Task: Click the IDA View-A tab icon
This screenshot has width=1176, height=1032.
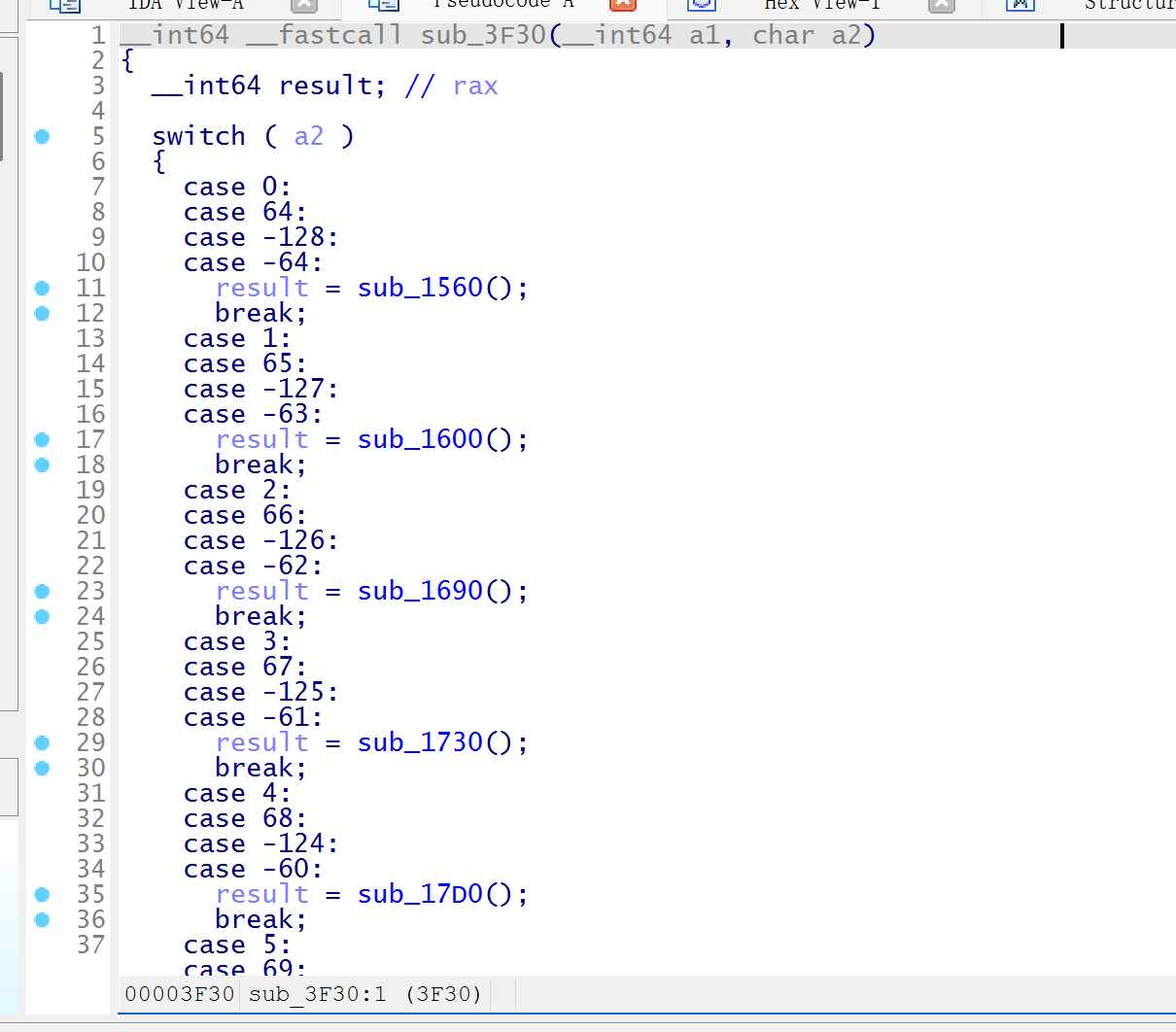Action: (64, 5)
